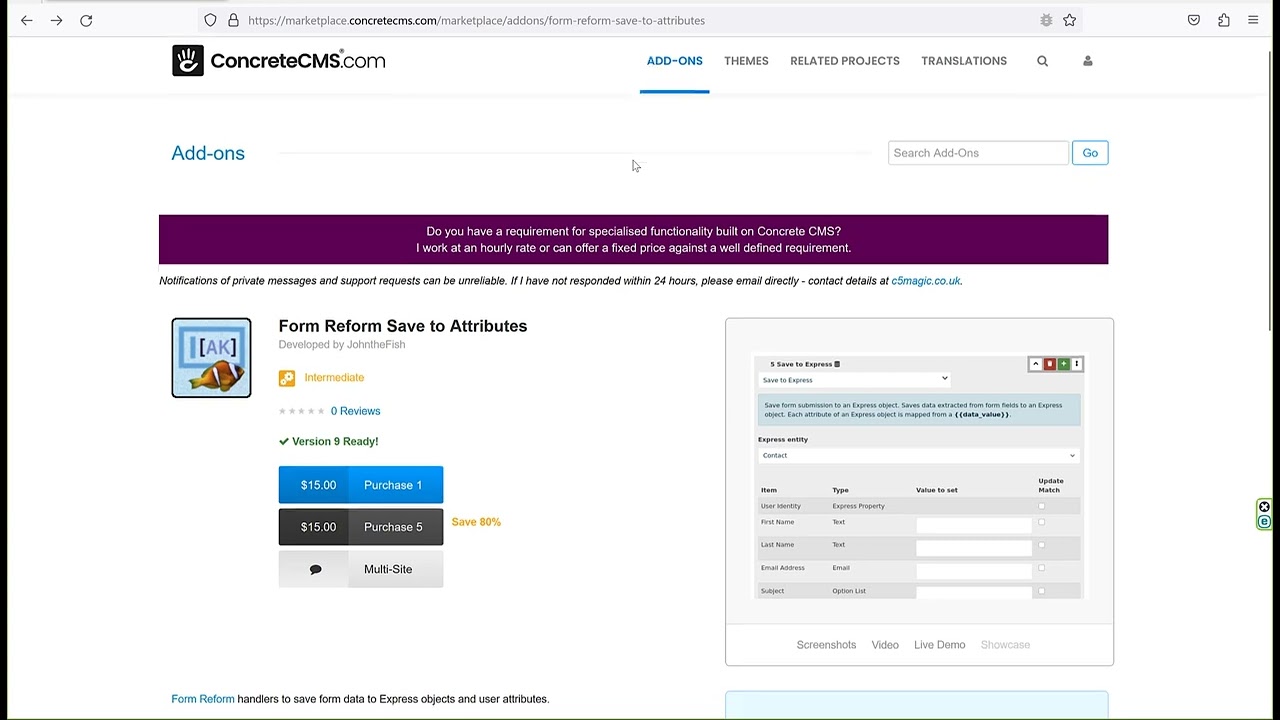The height and width of the screenshot is (720, 1280).
Task: Click the Form Reform clownfish add-on icon
Action: pyautogui.click(x=211, y=358)
